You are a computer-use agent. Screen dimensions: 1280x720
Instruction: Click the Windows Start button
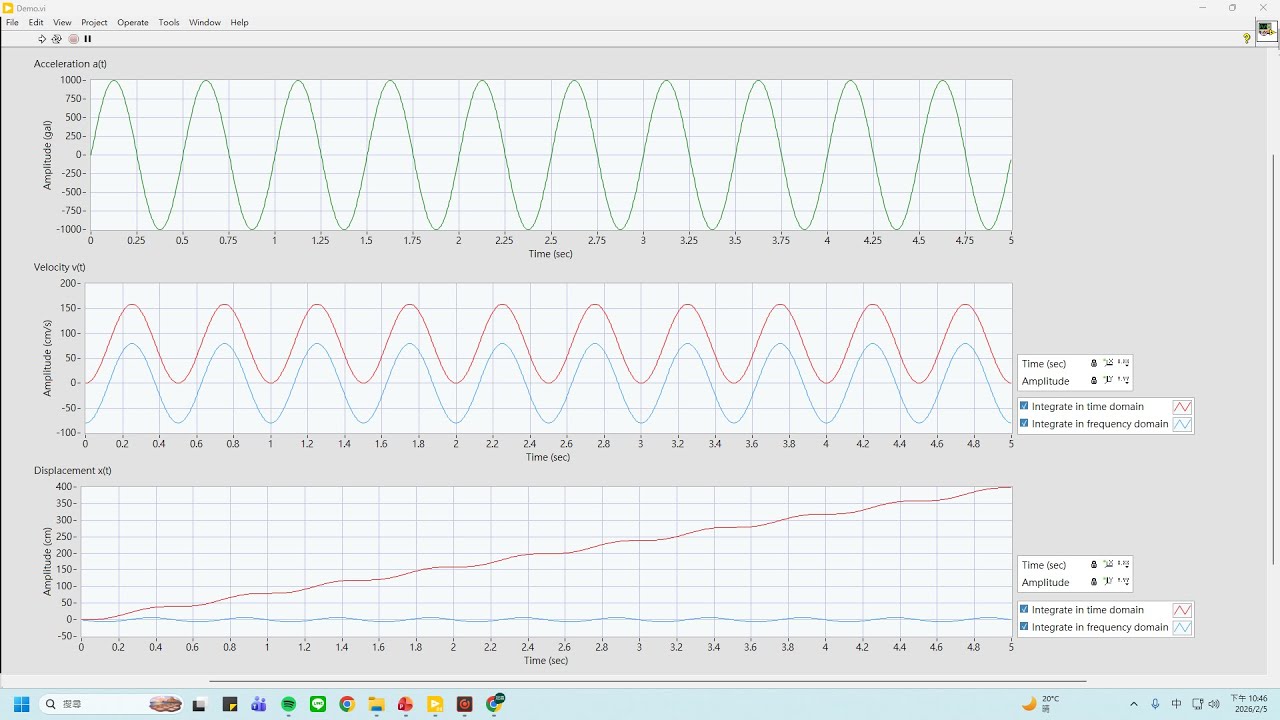[21, 704]
